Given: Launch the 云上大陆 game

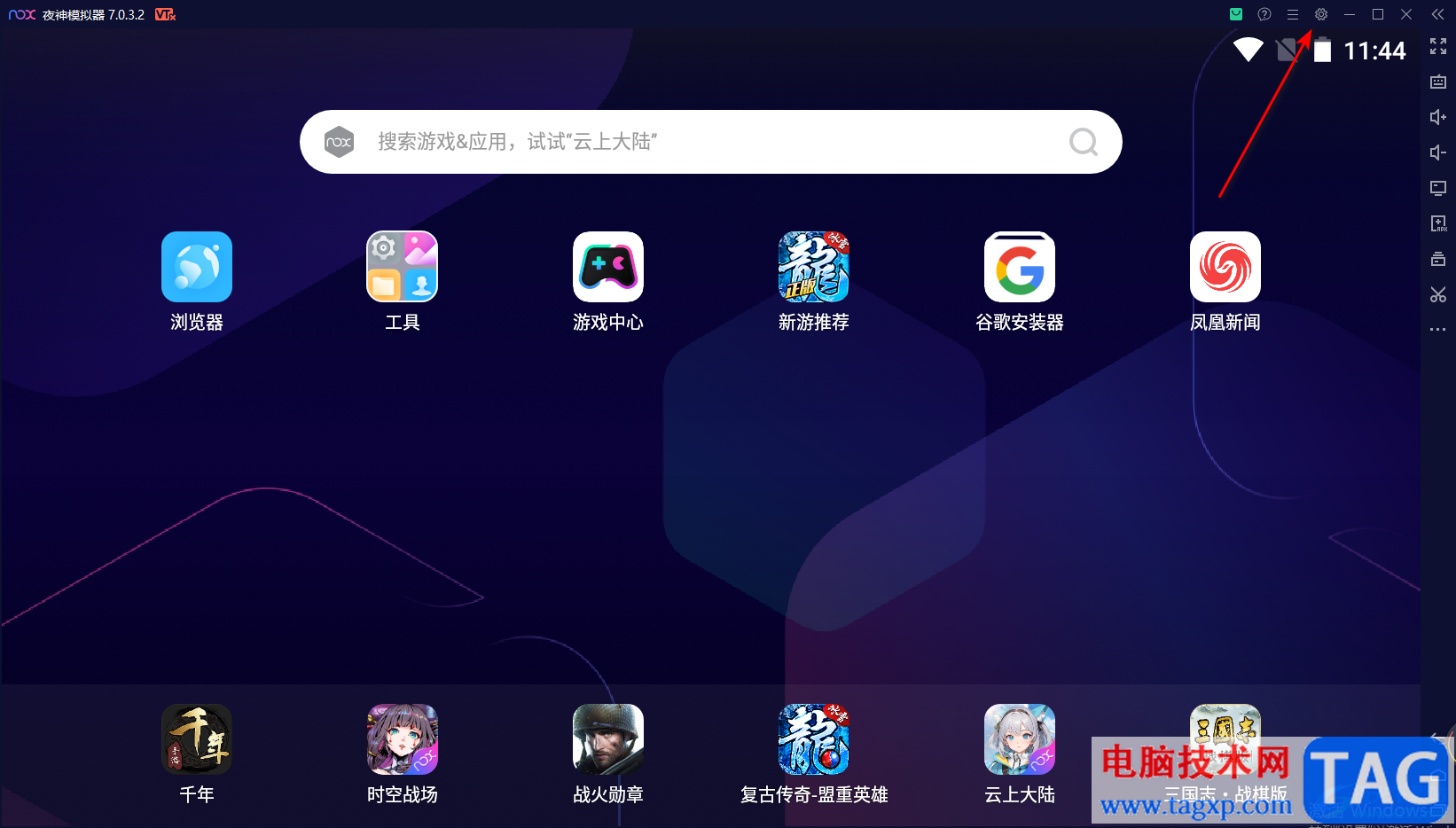Looking at the screenshot, I should point(1020,754).
